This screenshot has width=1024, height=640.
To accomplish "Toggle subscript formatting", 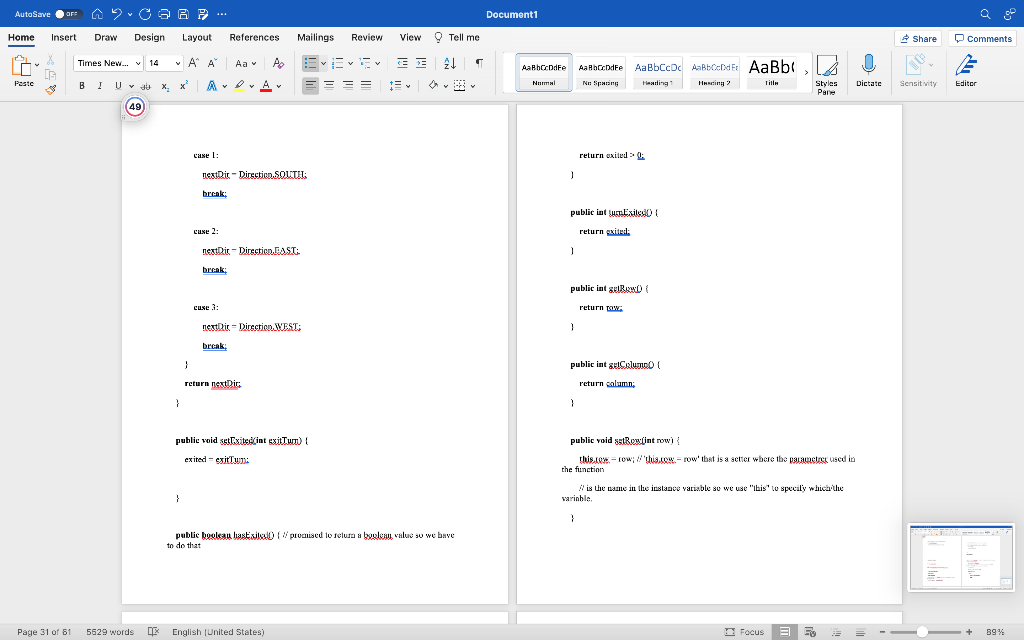I will click(165, 86).
